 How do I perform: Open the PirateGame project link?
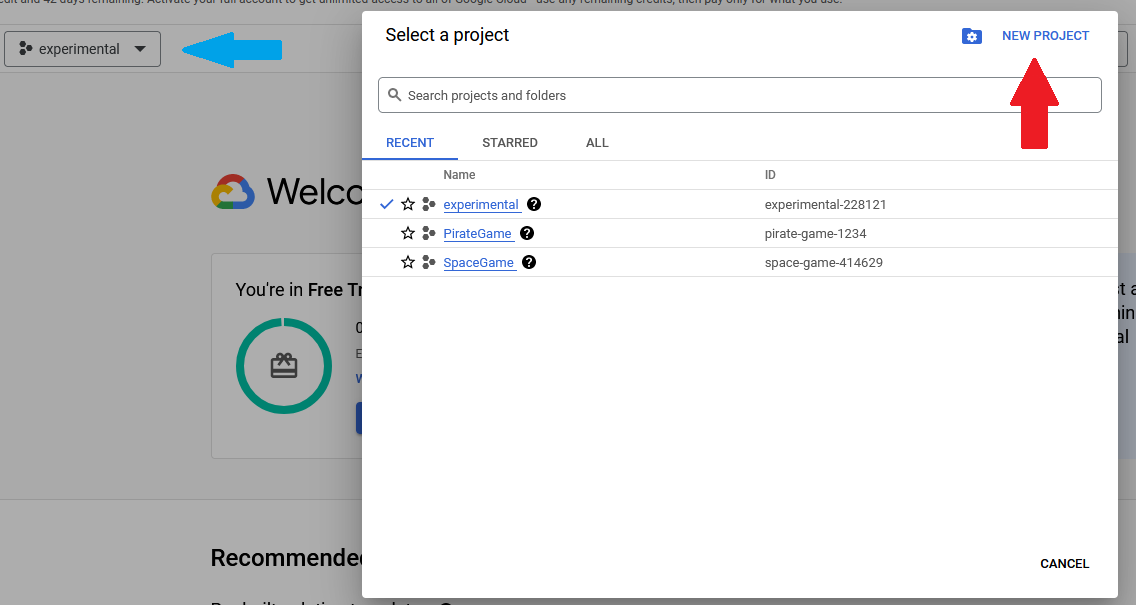point(478,233)
